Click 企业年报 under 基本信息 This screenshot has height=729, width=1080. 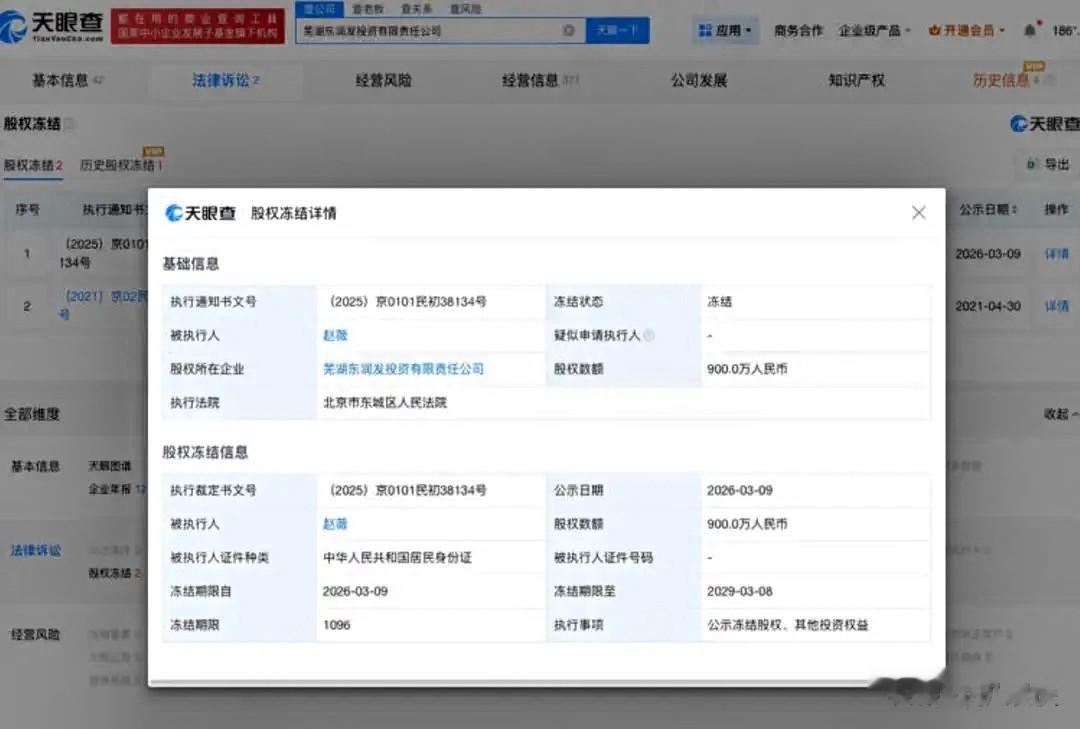pyautogui.click(x=116, y=489)
